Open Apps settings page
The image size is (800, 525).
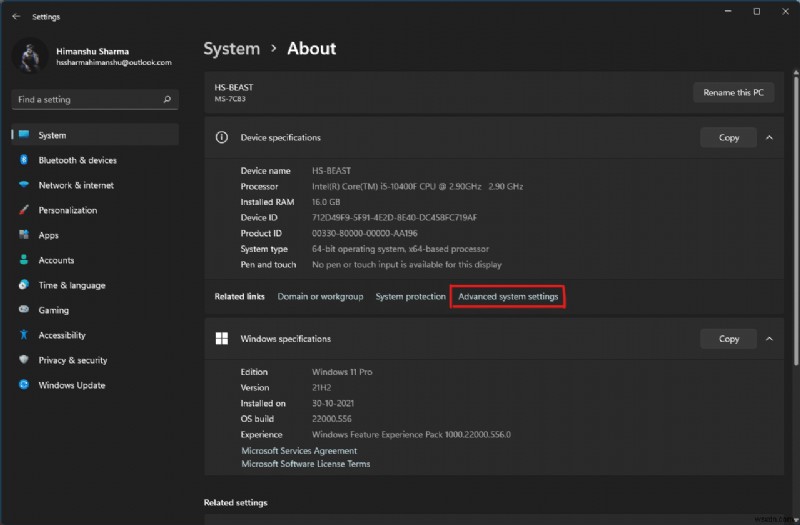click(x=95, y=235)
